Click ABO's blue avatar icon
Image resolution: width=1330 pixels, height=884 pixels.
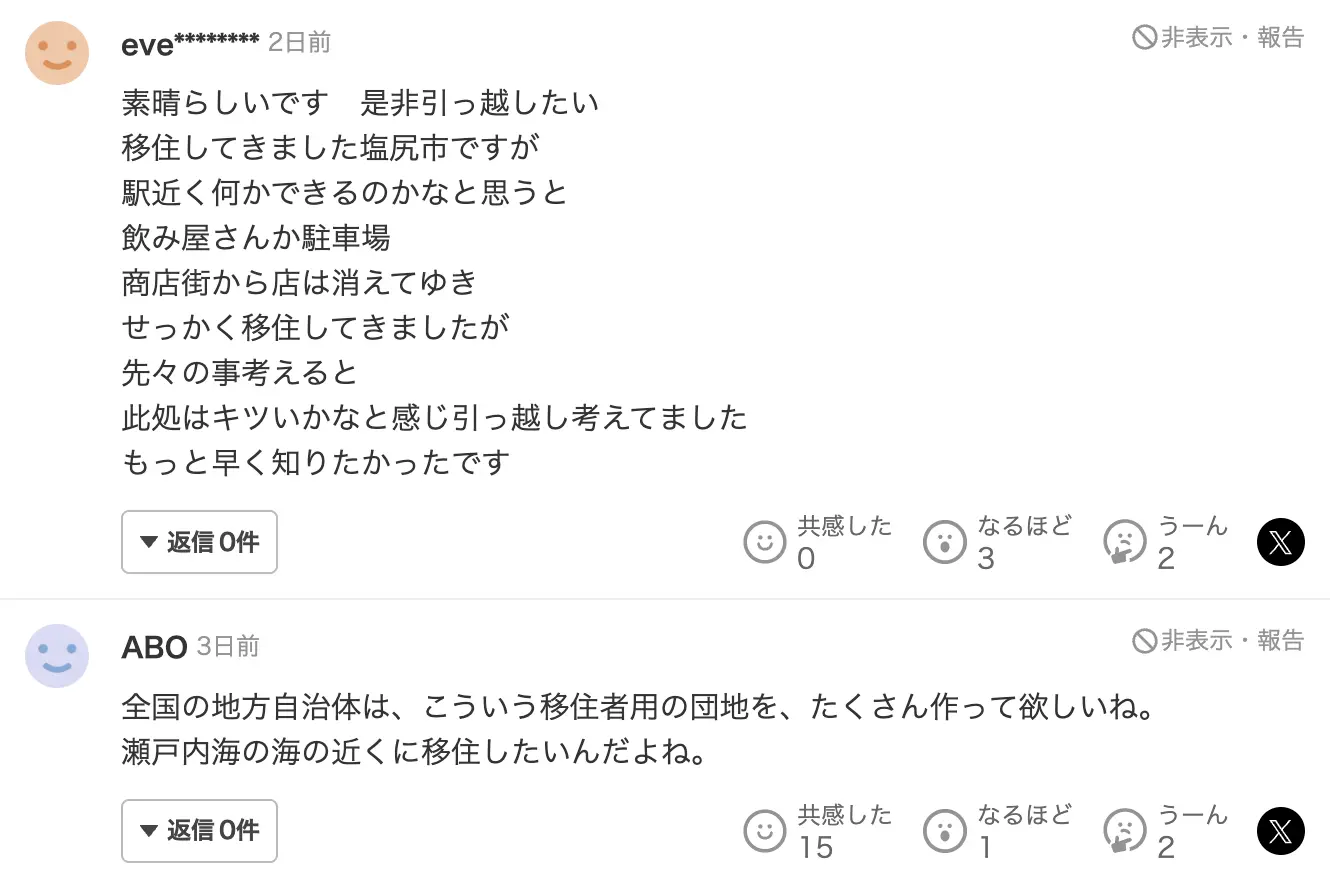[x=57, y=656]
